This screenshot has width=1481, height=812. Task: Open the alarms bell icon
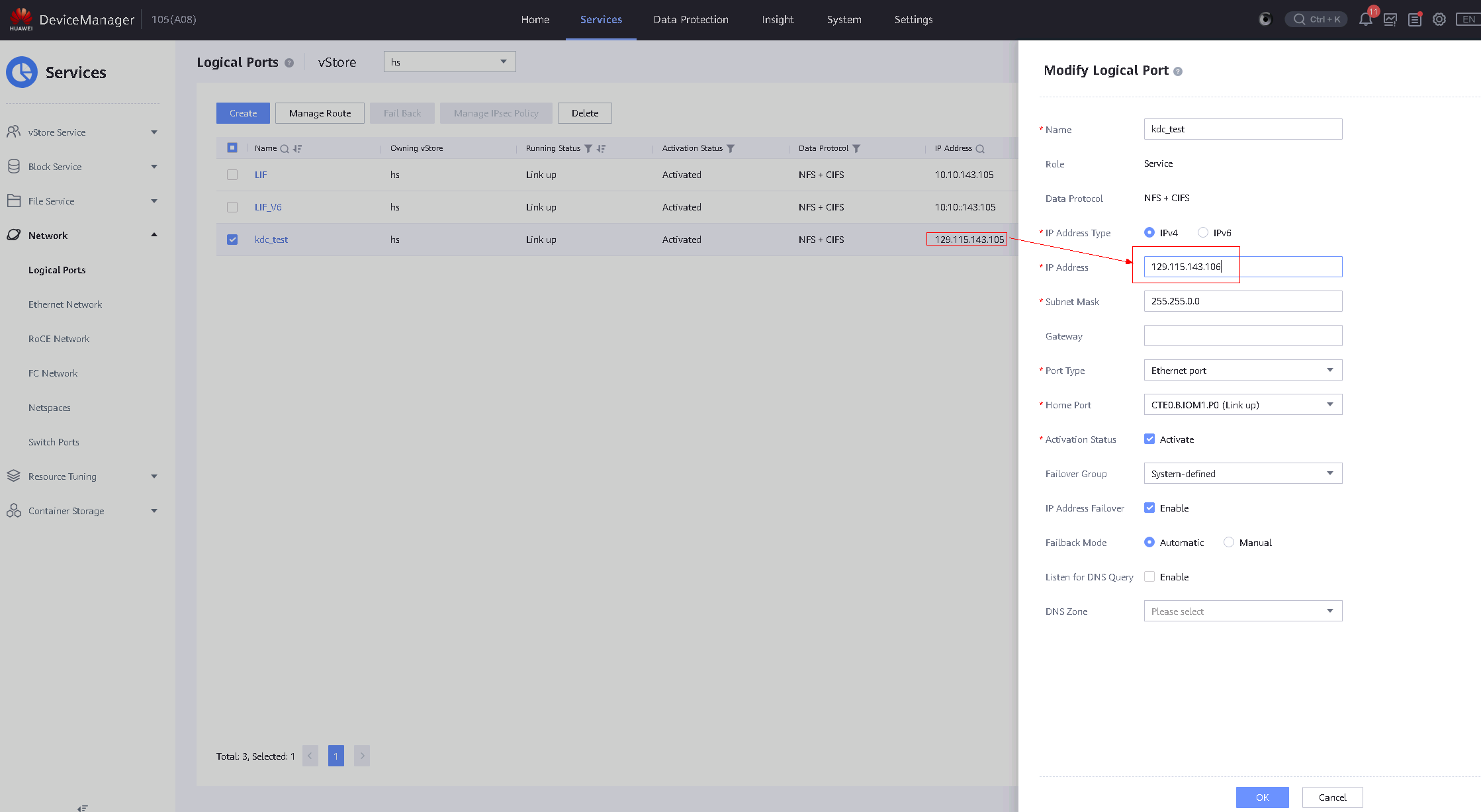point(1365,19)
